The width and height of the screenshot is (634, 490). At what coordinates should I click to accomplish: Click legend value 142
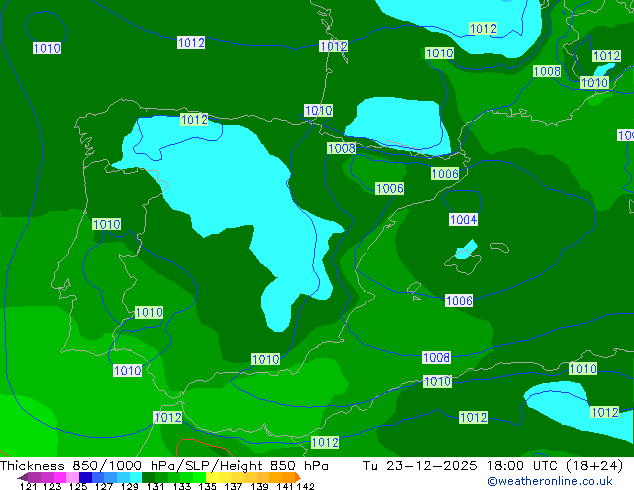[305, 486]
